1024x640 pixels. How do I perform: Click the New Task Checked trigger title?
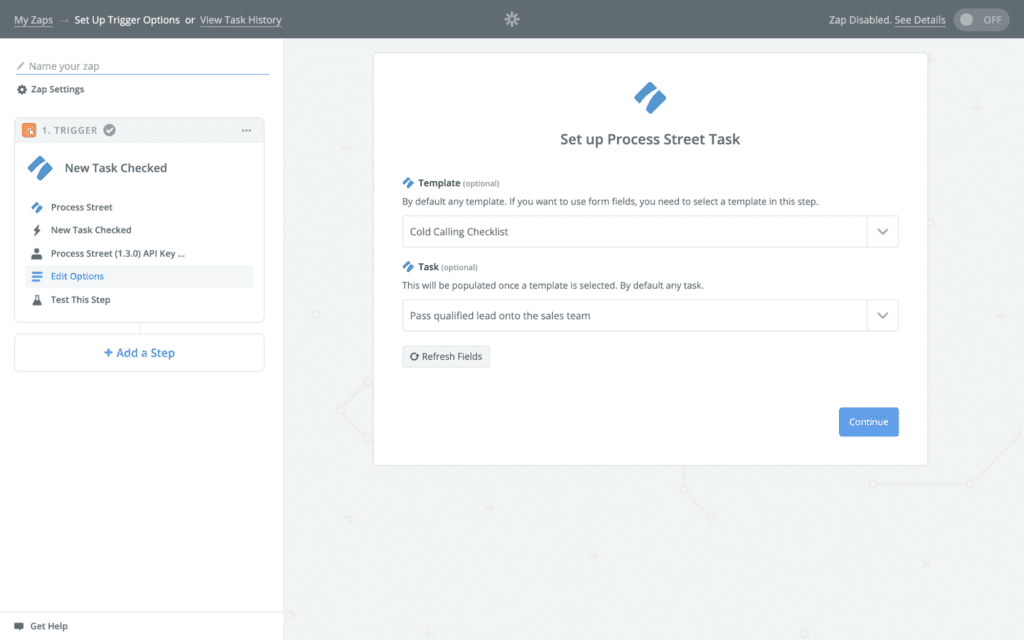(116, 168)
